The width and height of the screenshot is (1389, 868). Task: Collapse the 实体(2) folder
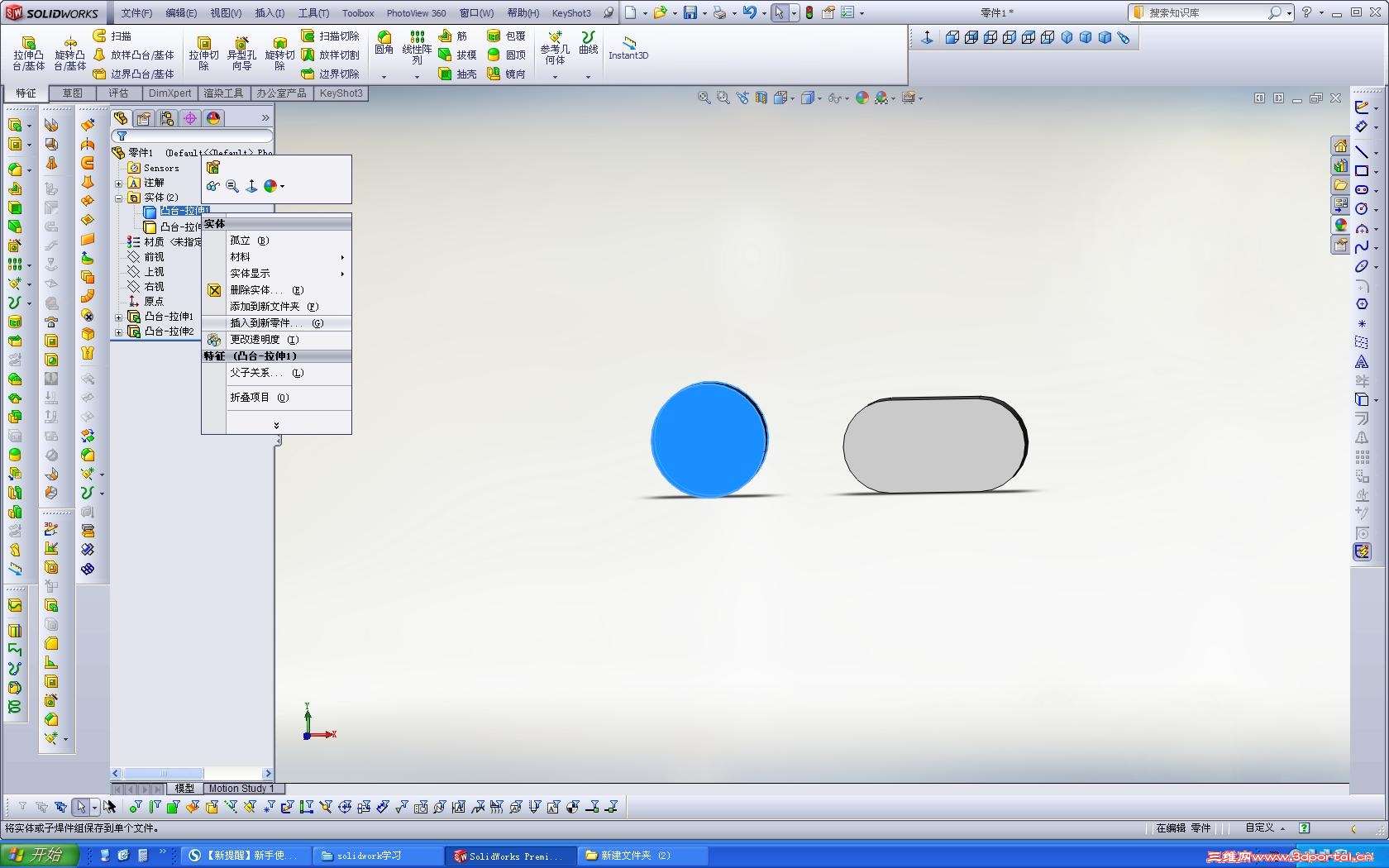(119, 198)
